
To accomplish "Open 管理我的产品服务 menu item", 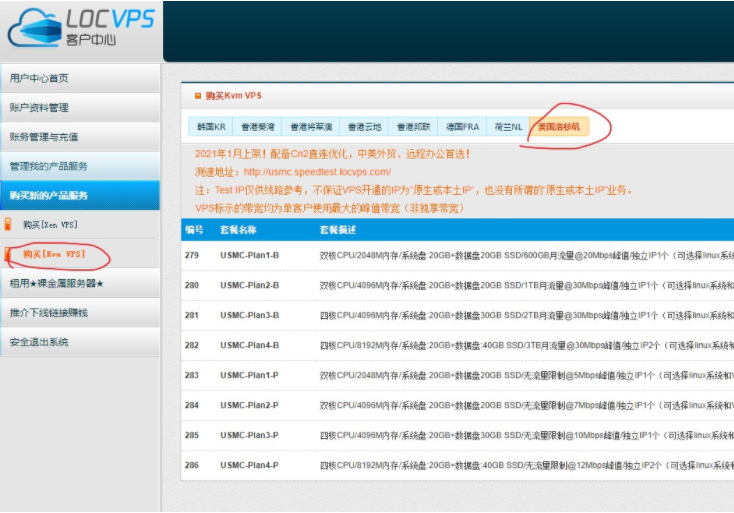I will click(x=80, y=166).
